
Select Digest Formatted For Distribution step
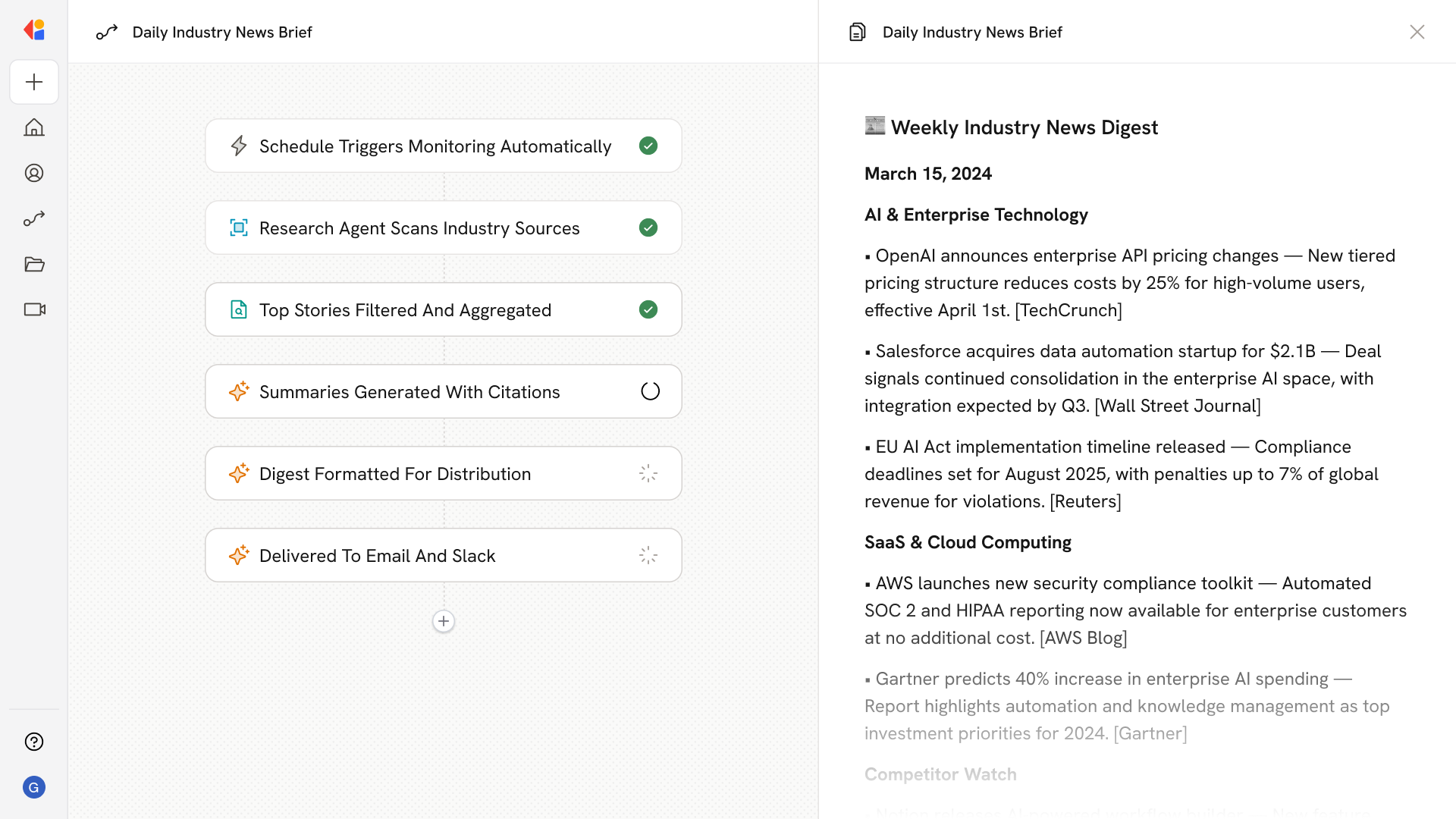[x=395, y=474]
